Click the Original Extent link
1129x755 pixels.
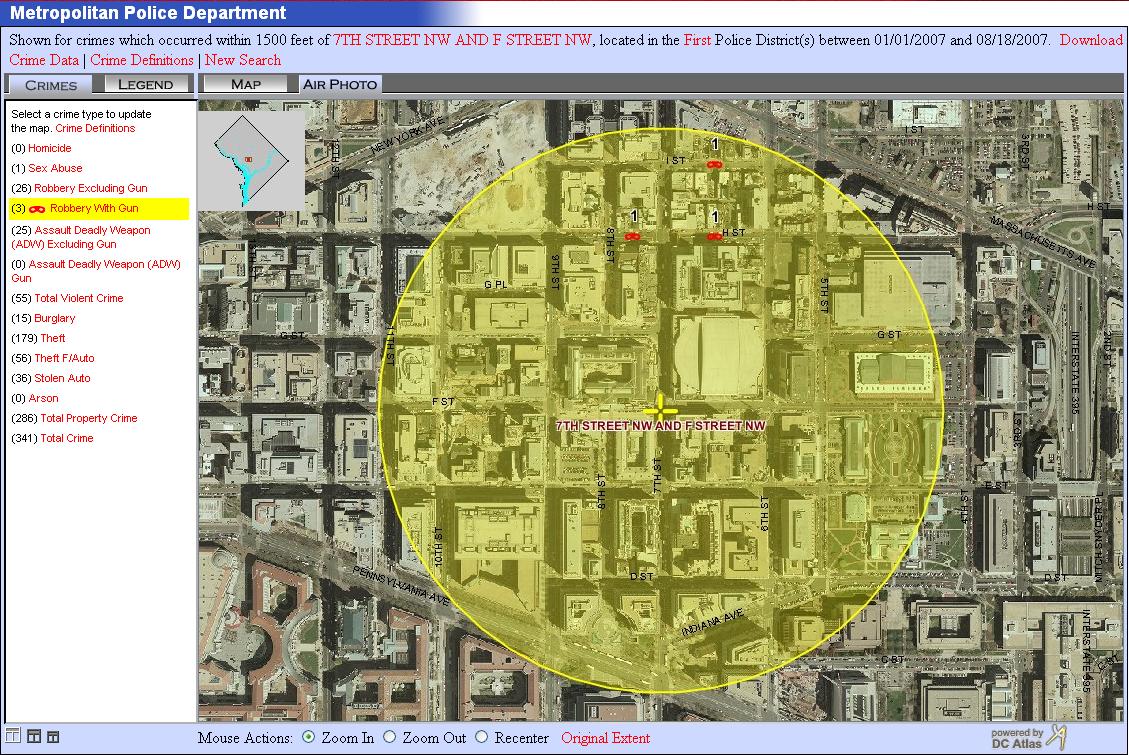[605, 738]
